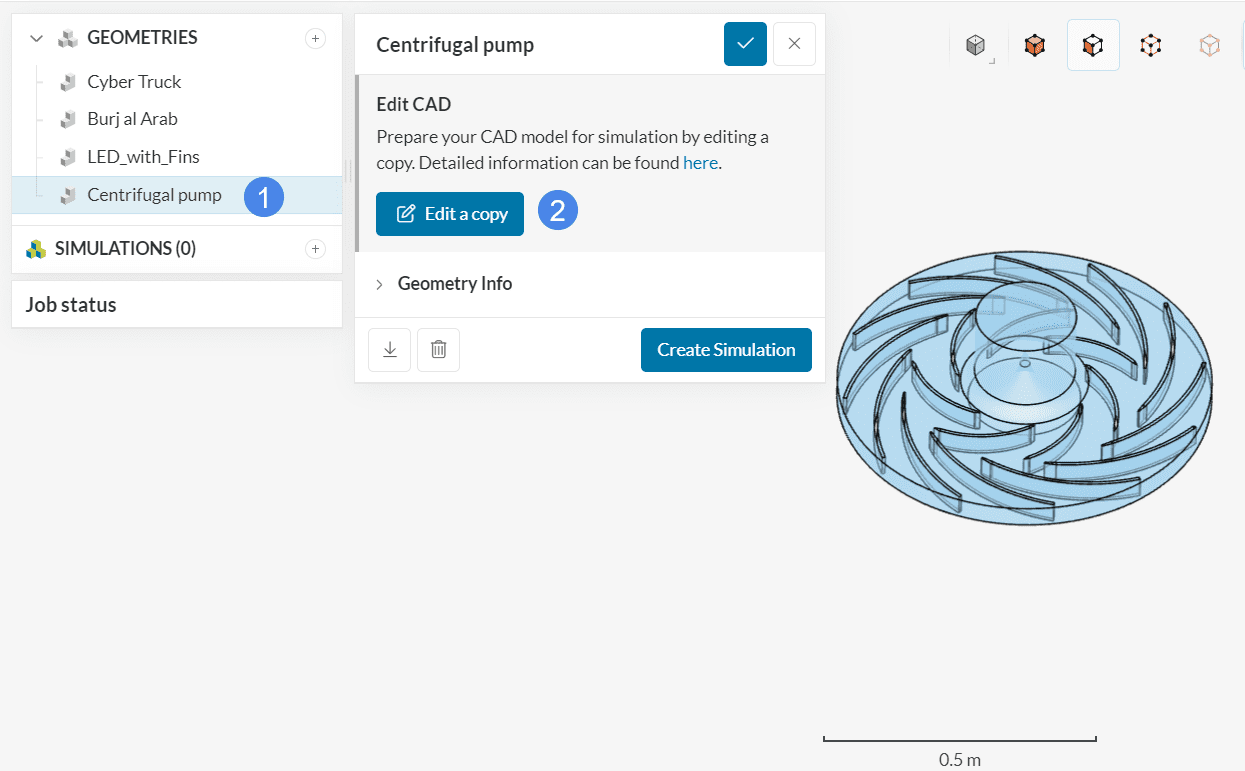Open the render mode cube menu
This screenshot has width=1245, height=771.
point(976,46)
